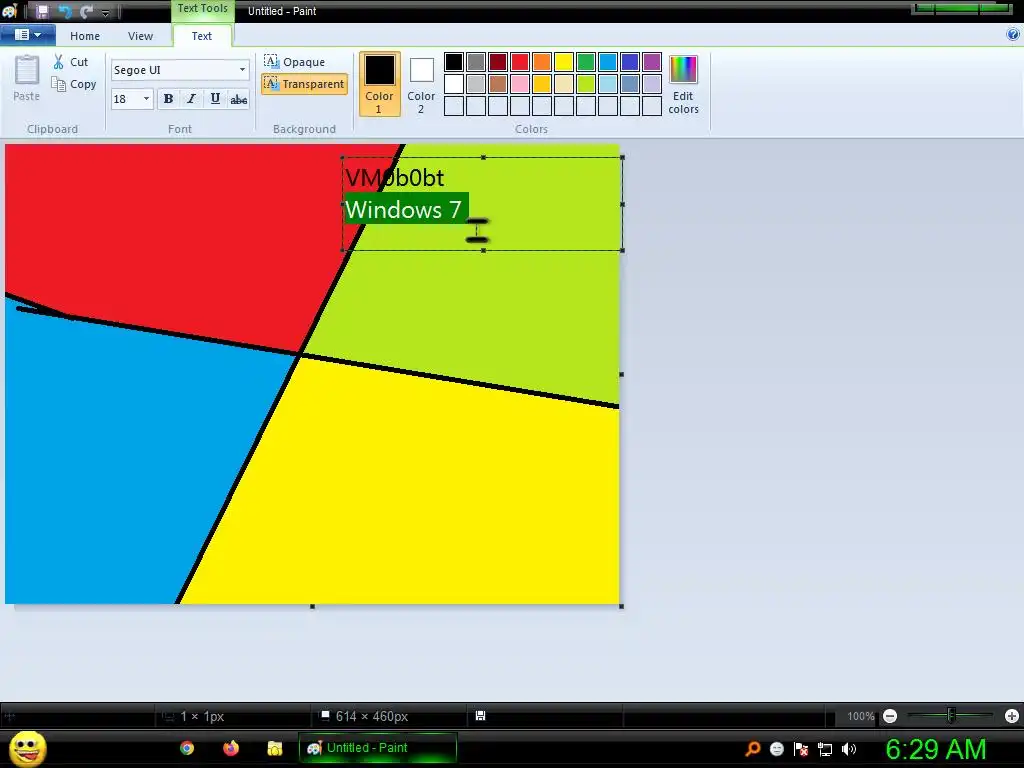Undo the last action
The width and height of the screenshot is (1024, 768).
(x=64, y=11)
